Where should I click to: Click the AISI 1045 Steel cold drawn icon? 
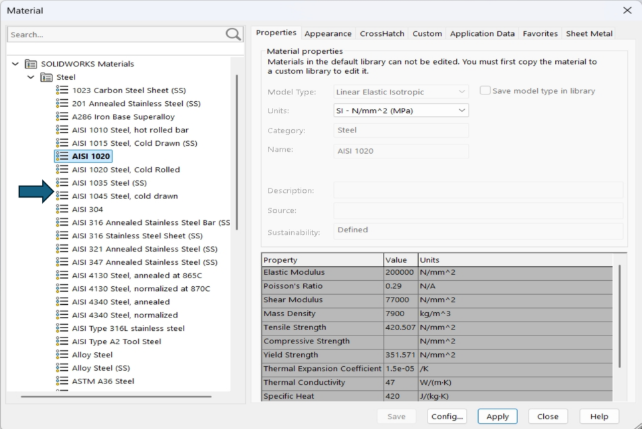point(62,196)
